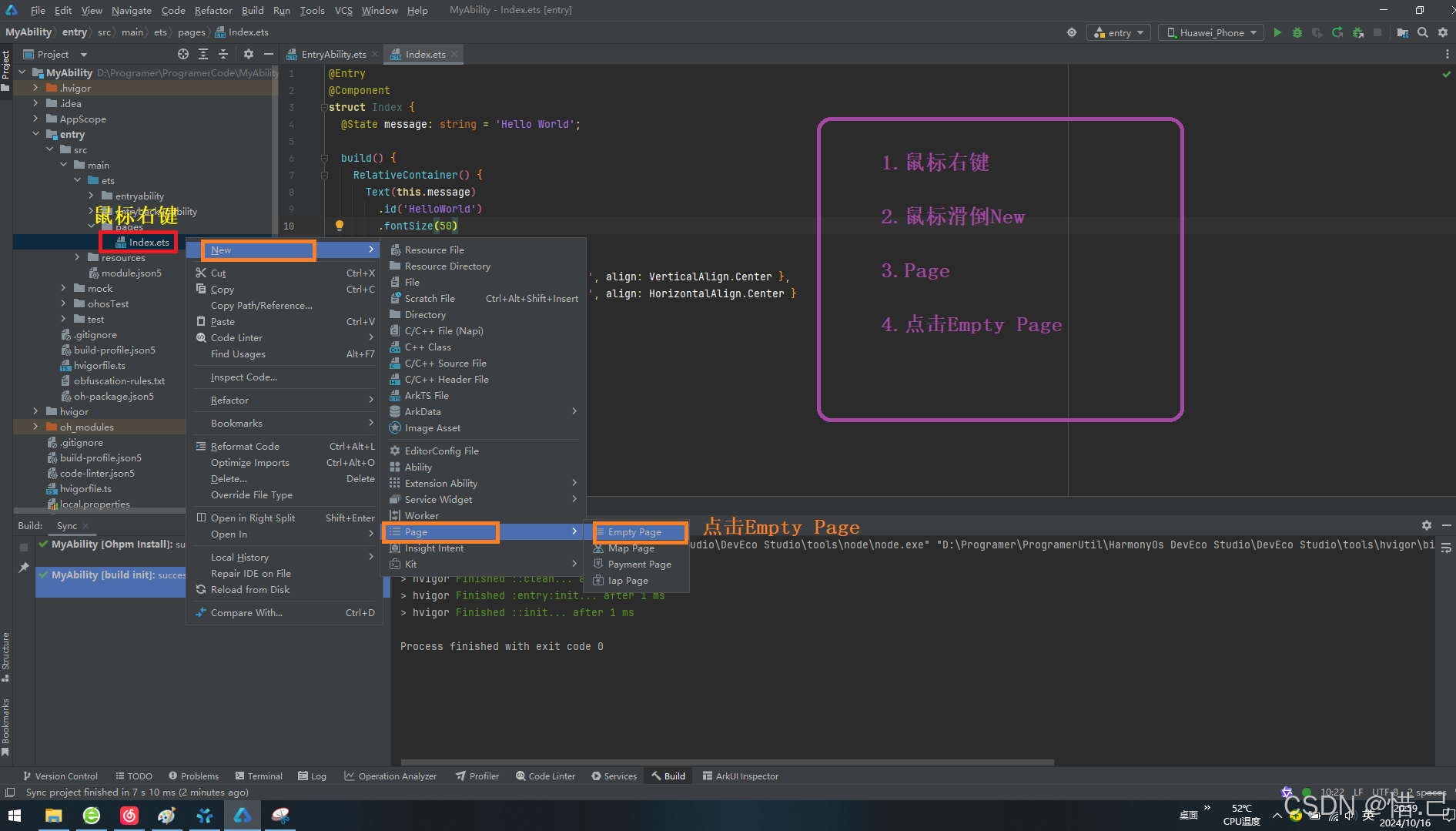Open the Navigate menu
1456x831 pixels.
coord(131,10)
